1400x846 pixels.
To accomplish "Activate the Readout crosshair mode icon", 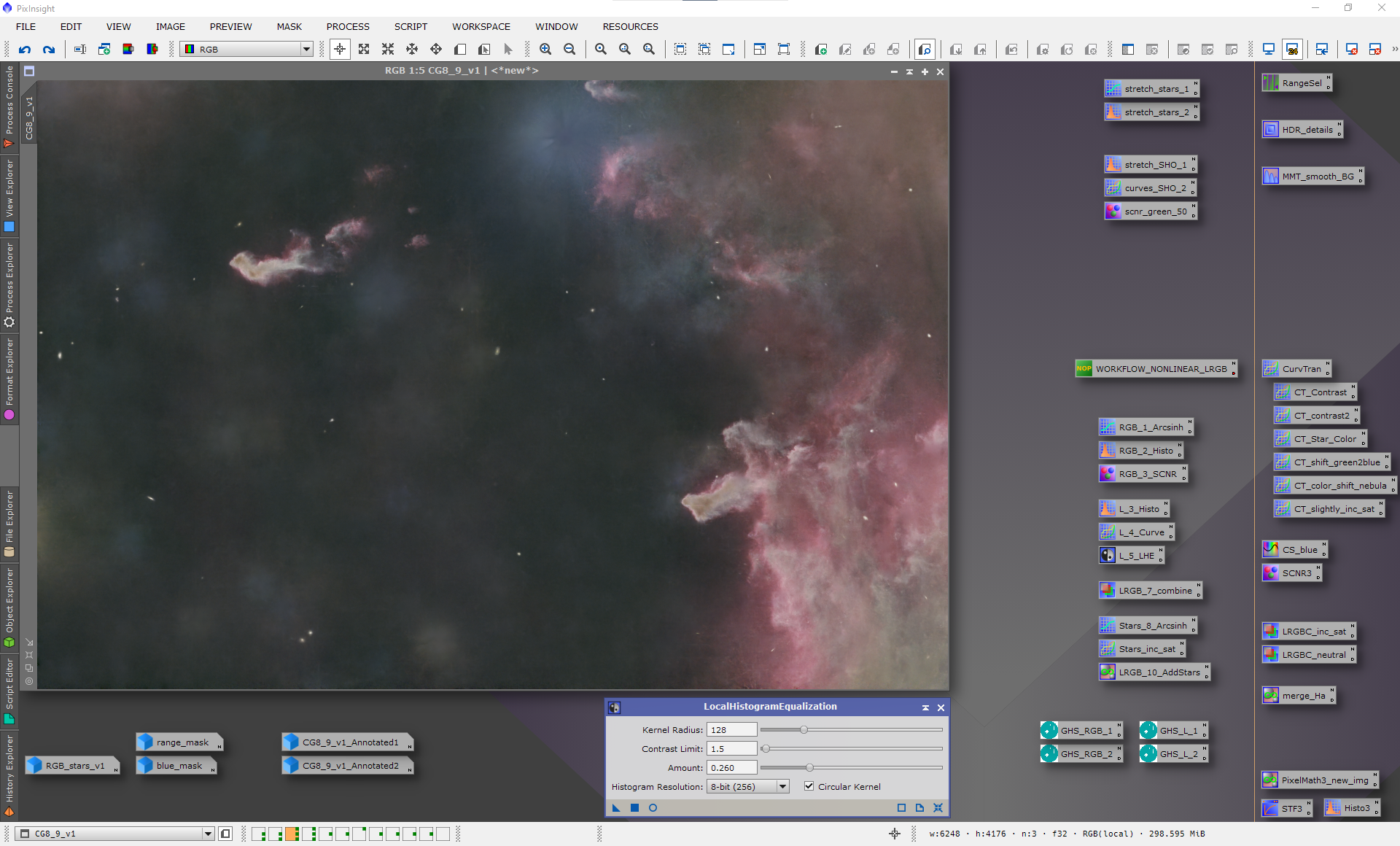I will [x=340, y=50].
